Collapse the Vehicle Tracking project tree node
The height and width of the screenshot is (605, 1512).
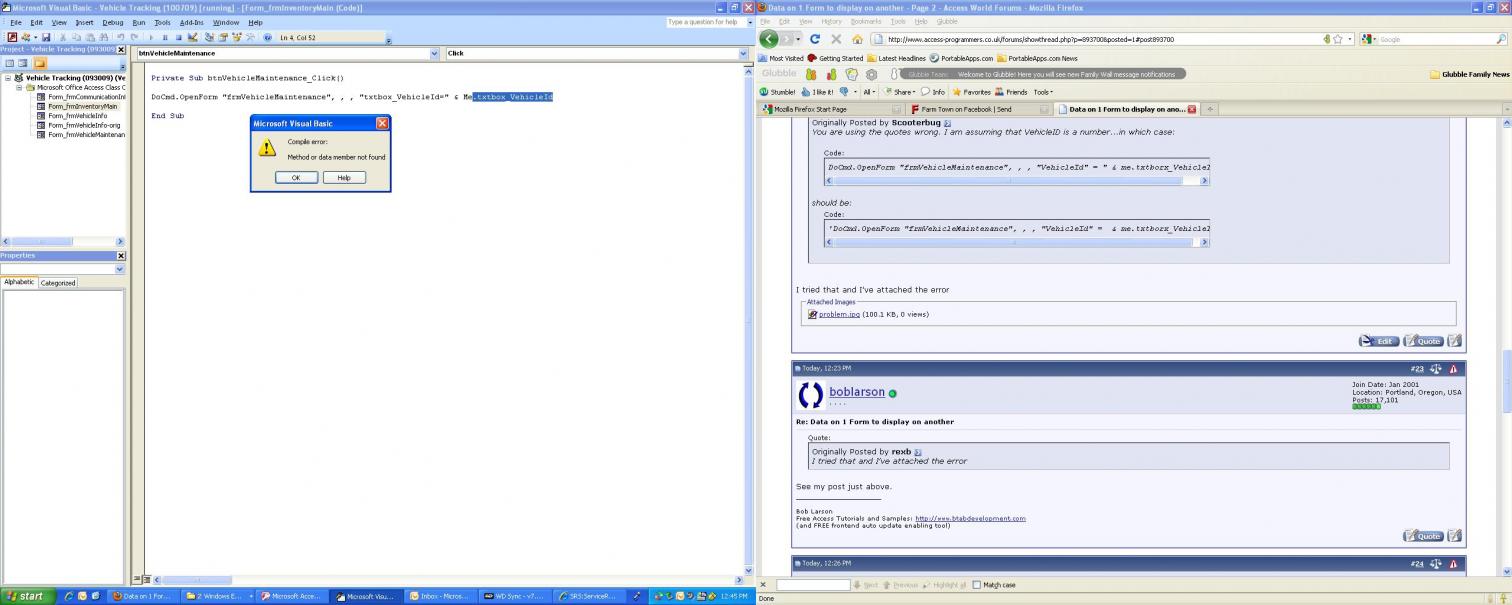(x=8, y=78)
